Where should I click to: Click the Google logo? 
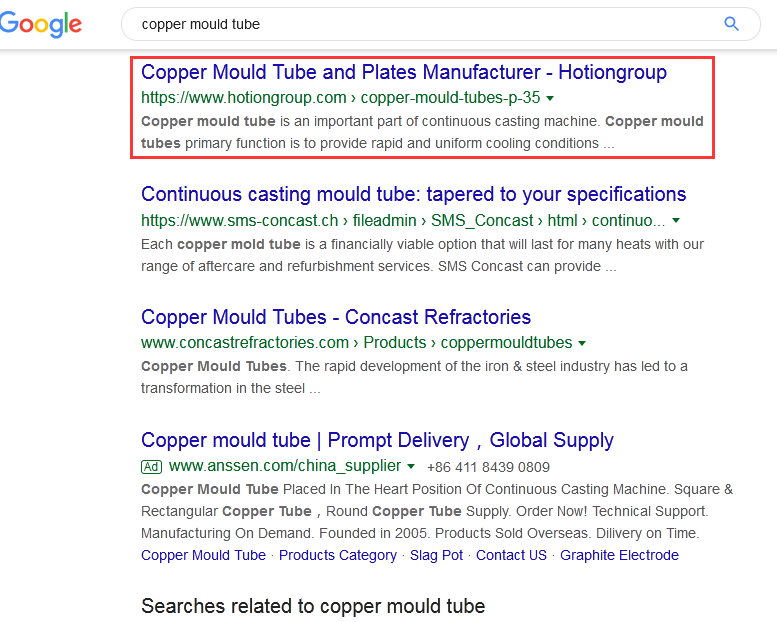coord(41,24)
